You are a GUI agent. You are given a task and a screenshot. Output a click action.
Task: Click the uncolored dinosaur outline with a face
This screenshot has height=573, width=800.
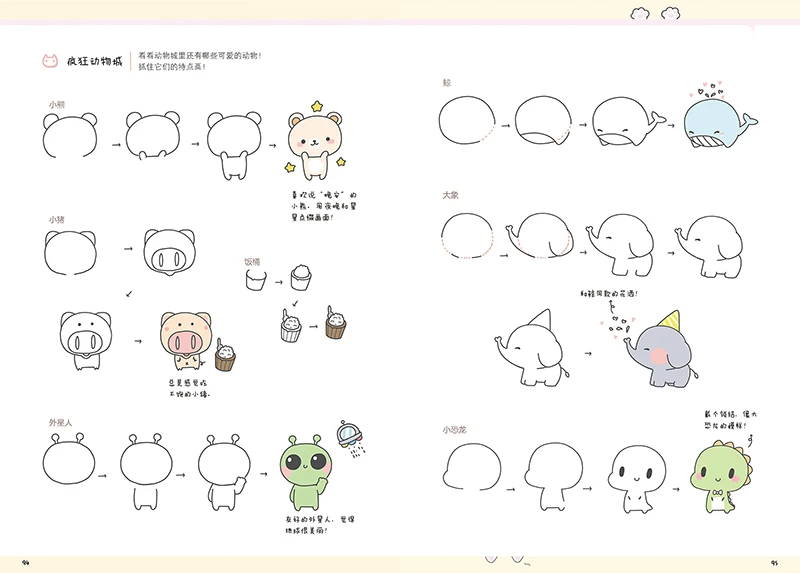point(638,479)
